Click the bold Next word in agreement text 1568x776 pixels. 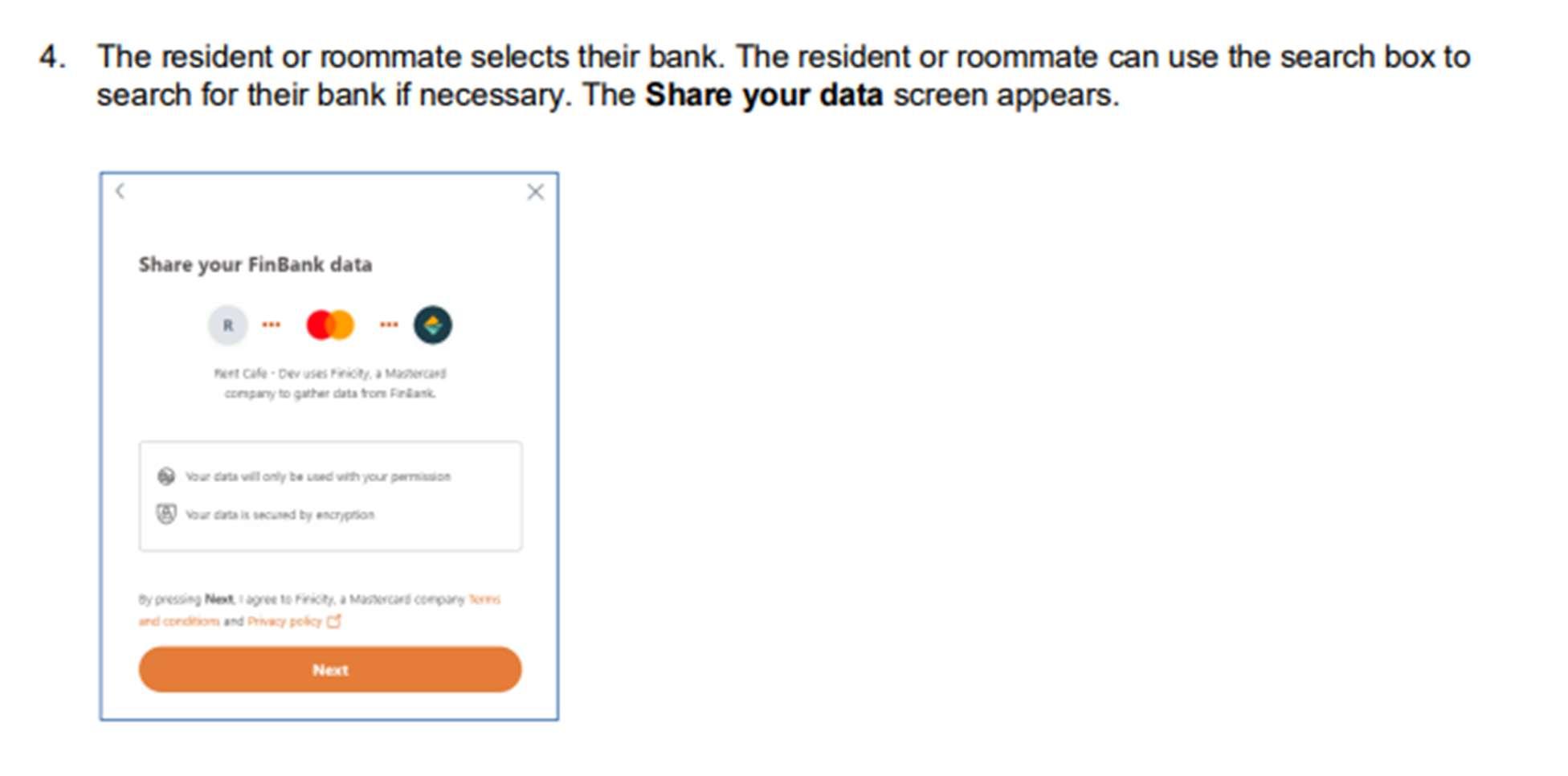(218, 599)
